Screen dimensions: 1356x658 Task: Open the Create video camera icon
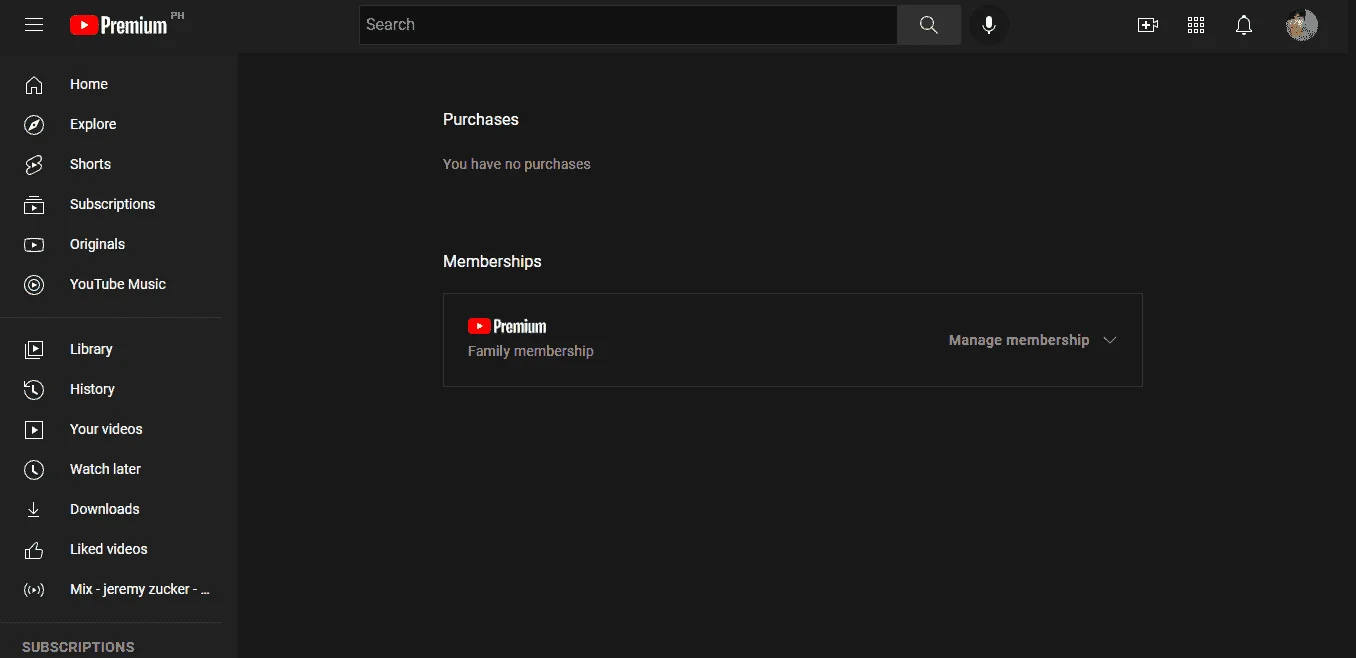1148,25
